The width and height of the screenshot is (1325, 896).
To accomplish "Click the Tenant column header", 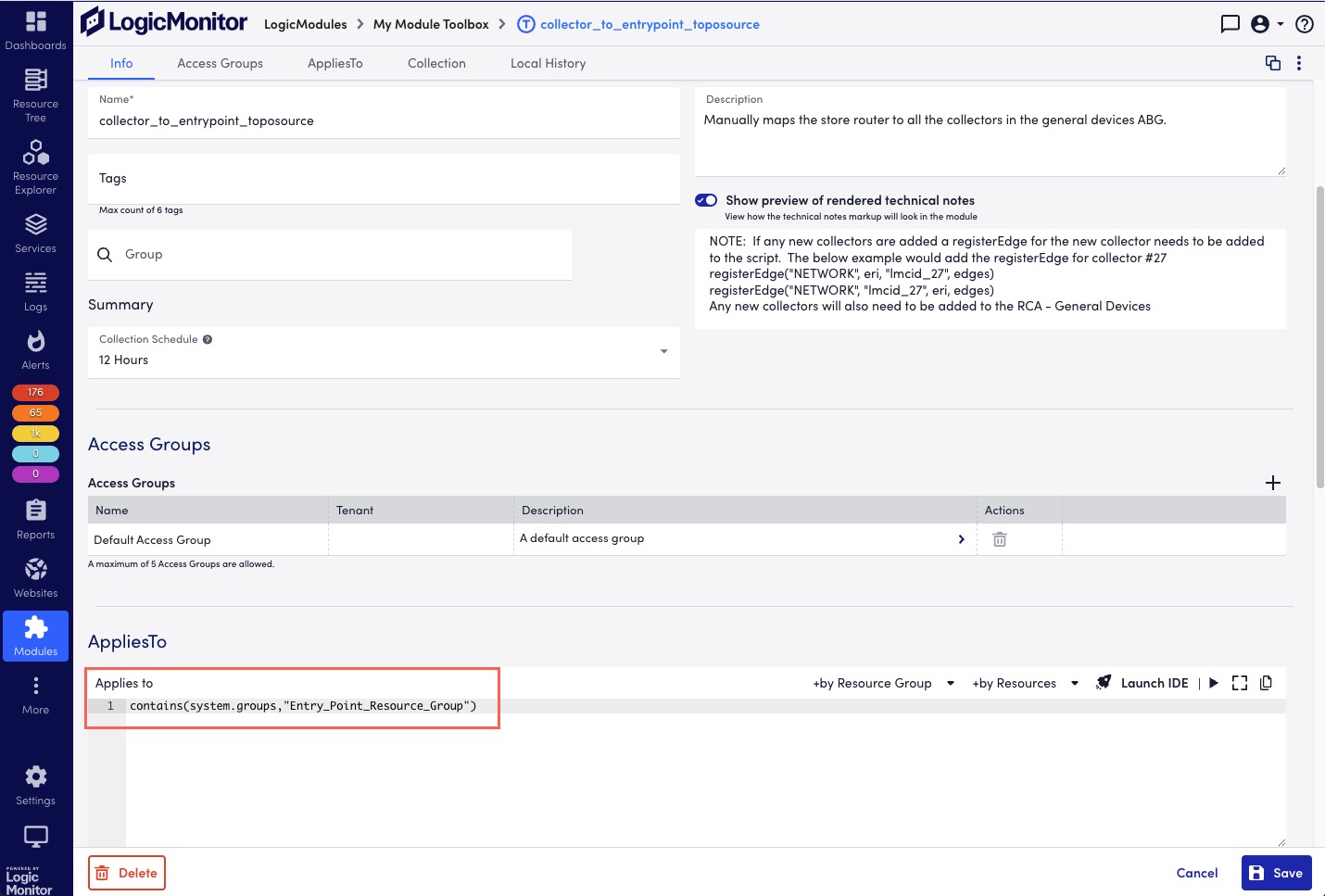I will [421, 511].
